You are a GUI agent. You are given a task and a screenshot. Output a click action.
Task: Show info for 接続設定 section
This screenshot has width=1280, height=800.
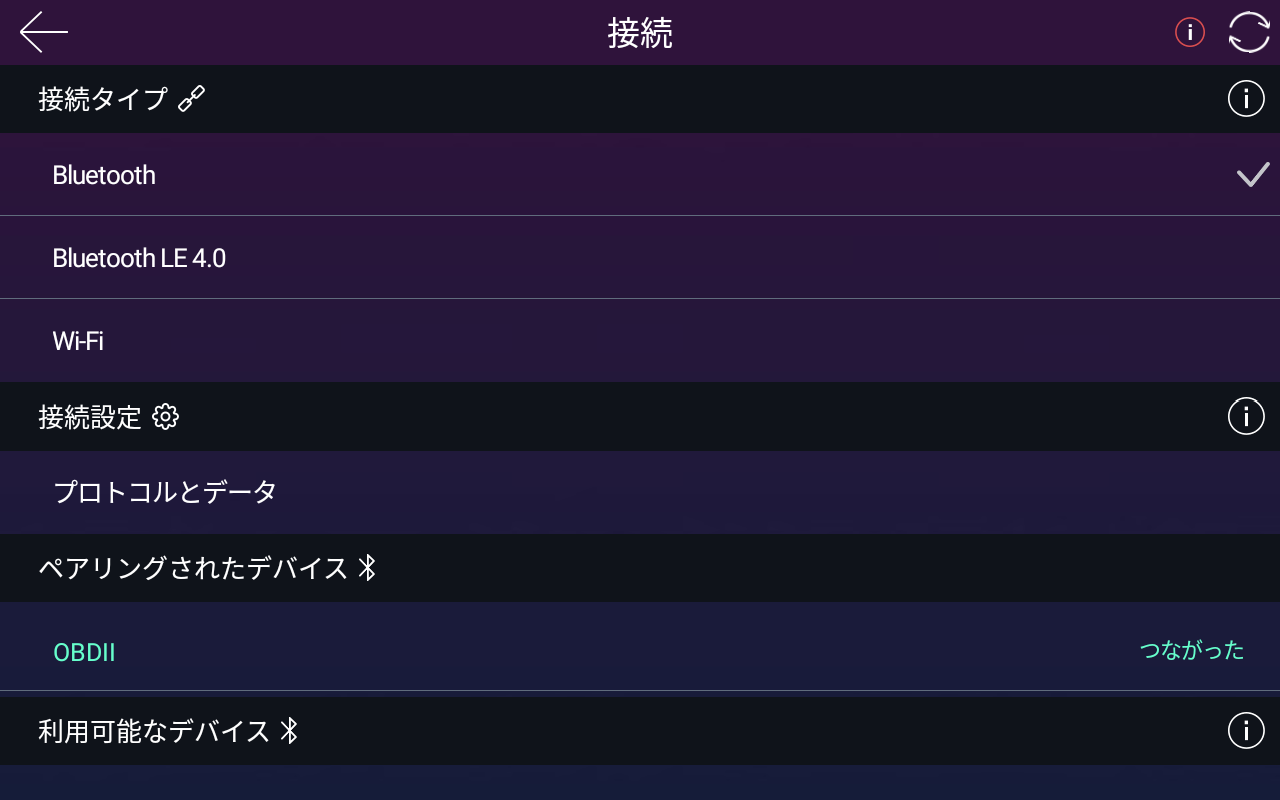click(1246, 416)
